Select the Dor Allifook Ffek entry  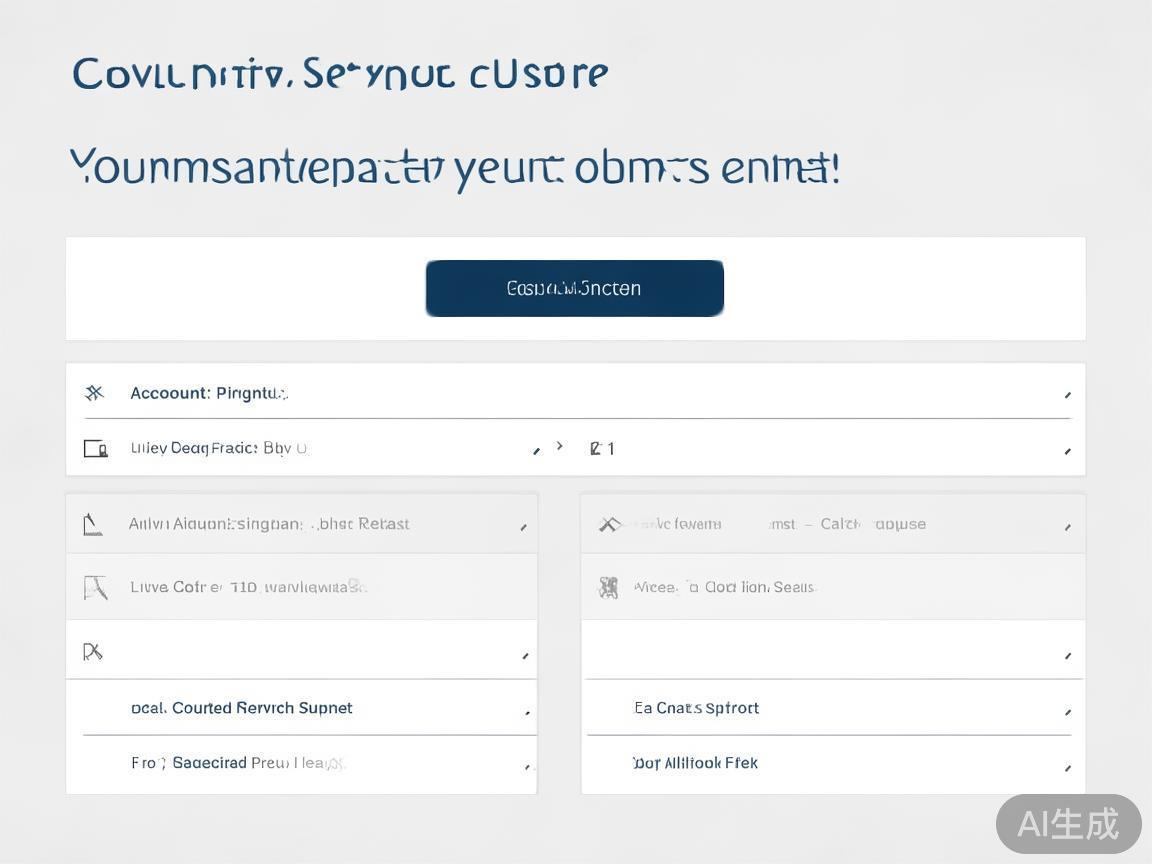coord(695,763)
